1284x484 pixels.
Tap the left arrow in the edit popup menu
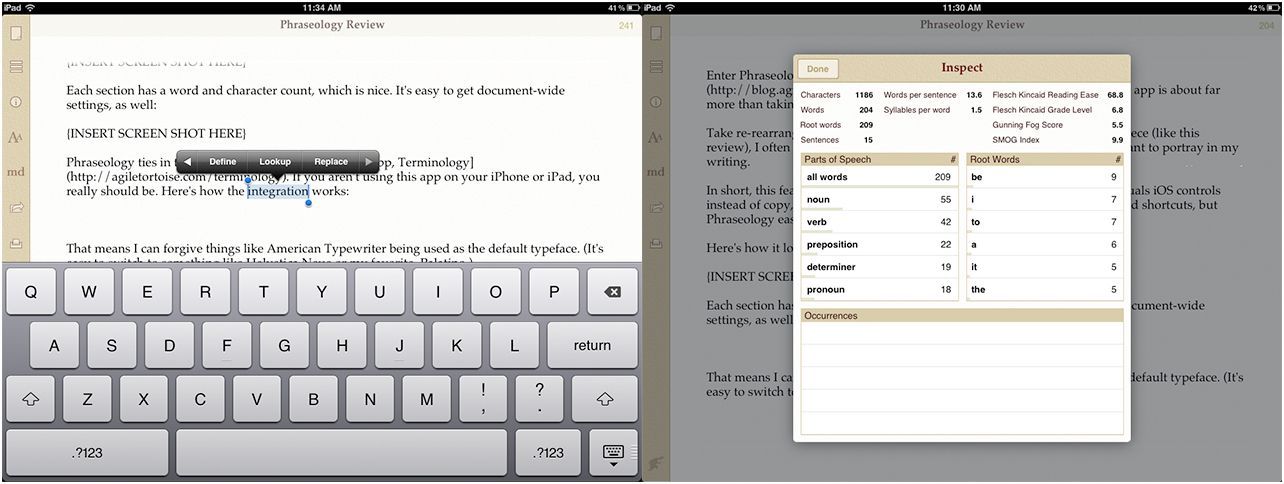point(187,161)
